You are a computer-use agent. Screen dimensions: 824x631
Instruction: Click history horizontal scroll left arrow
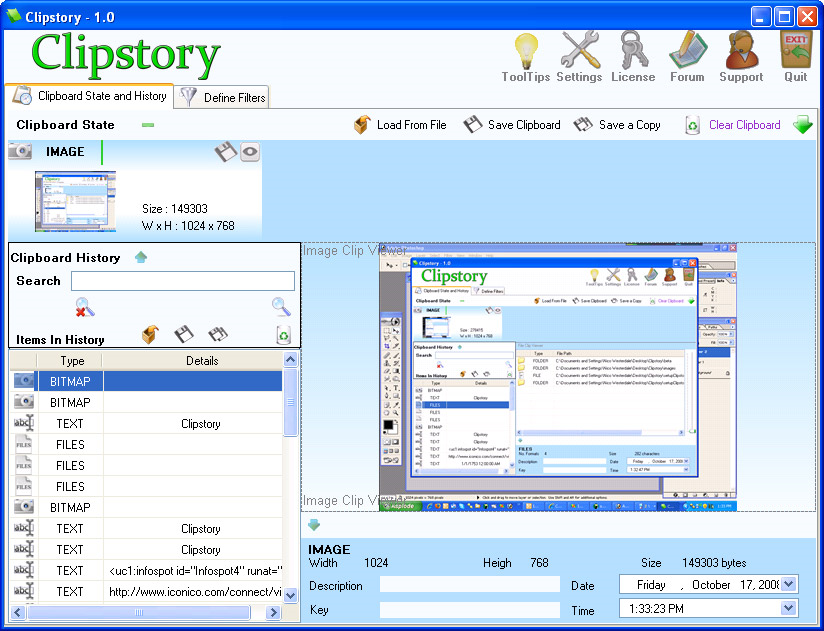(x=18, y=612)
